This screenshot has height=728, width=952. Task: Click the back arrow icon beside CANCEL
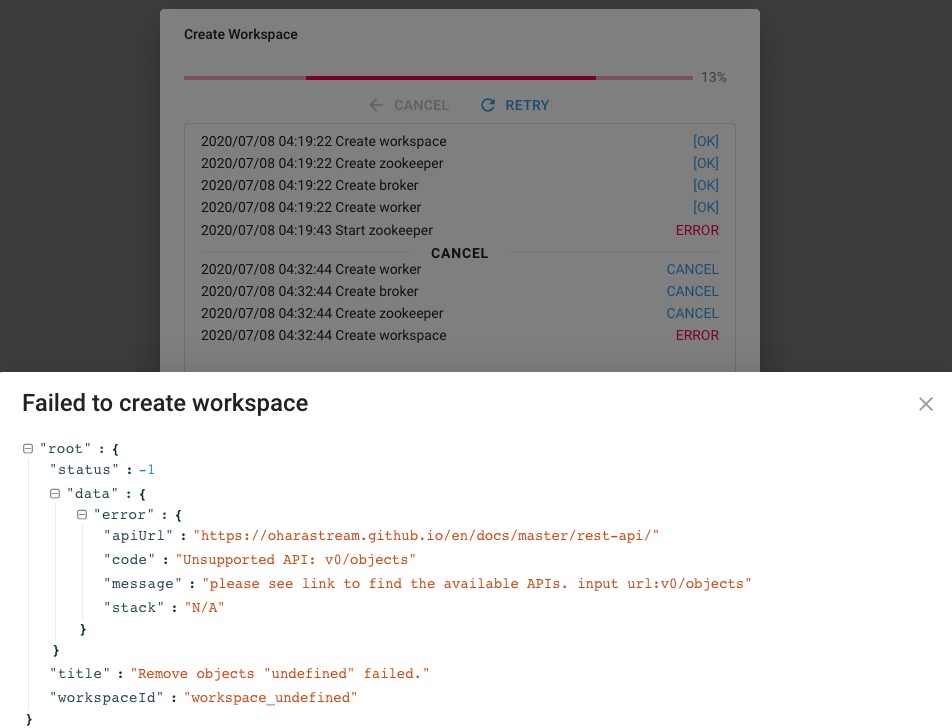coord(376,105)
